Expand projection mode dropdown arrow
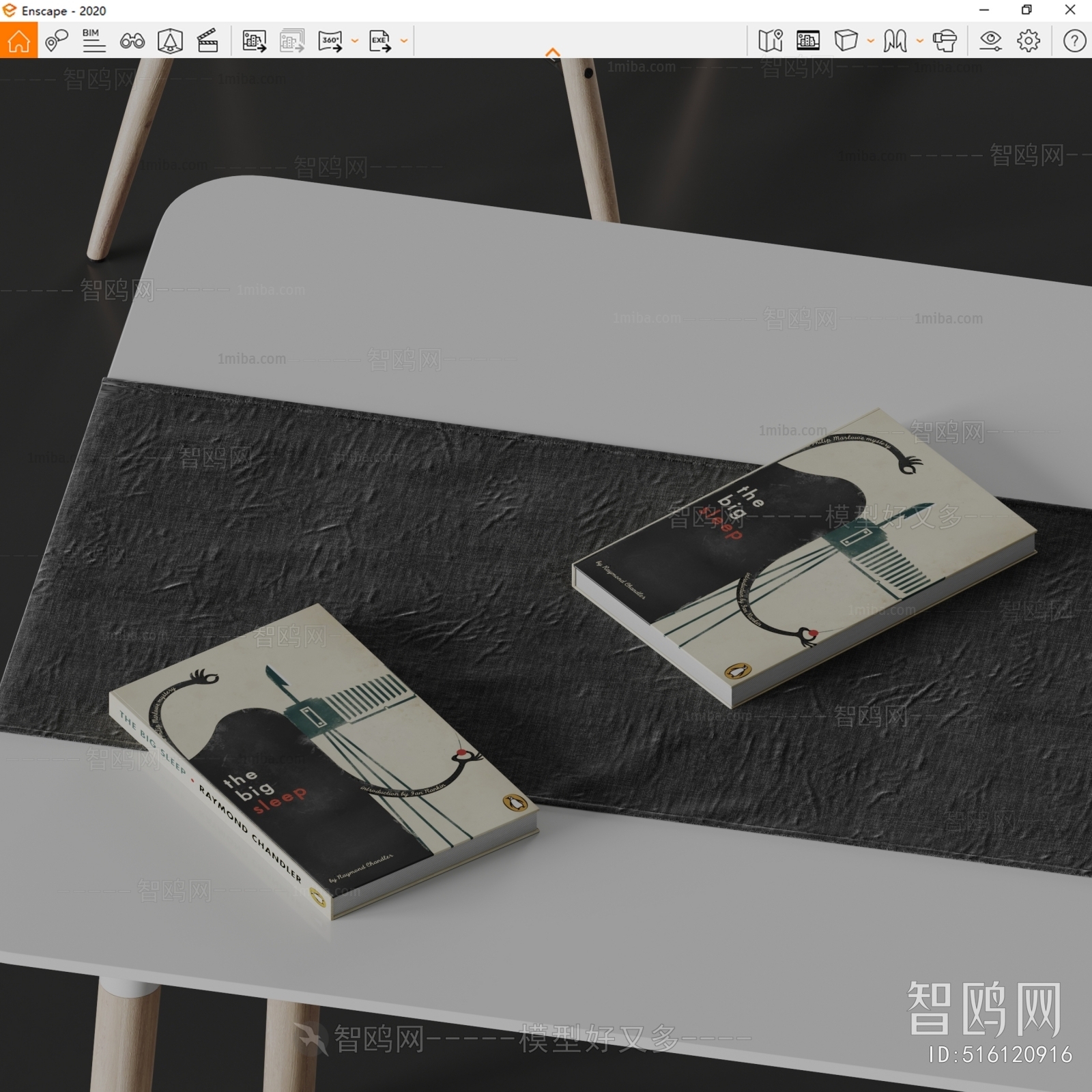 point(871,41)
